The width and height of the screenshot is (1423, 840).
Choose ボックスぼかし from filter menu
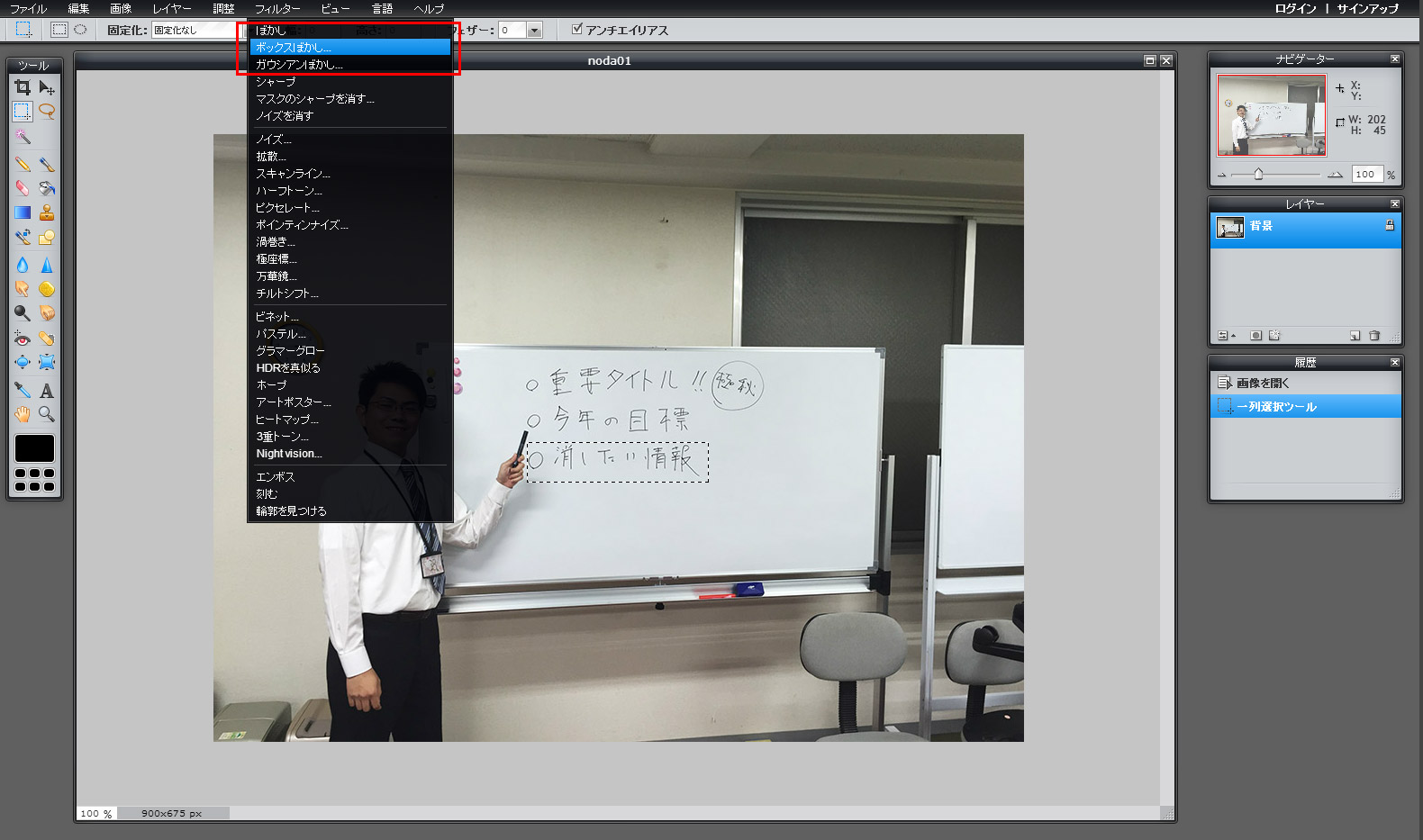(349, 47)
